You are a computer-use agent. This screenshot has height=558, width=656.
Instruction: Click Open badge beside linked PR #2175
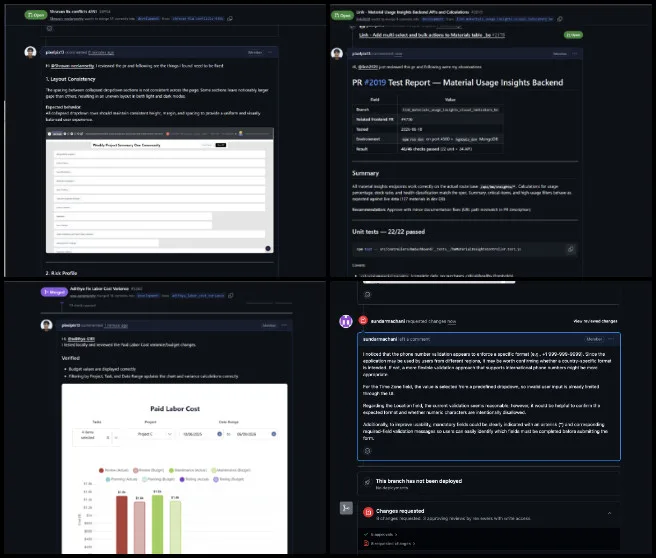point(573,35)
